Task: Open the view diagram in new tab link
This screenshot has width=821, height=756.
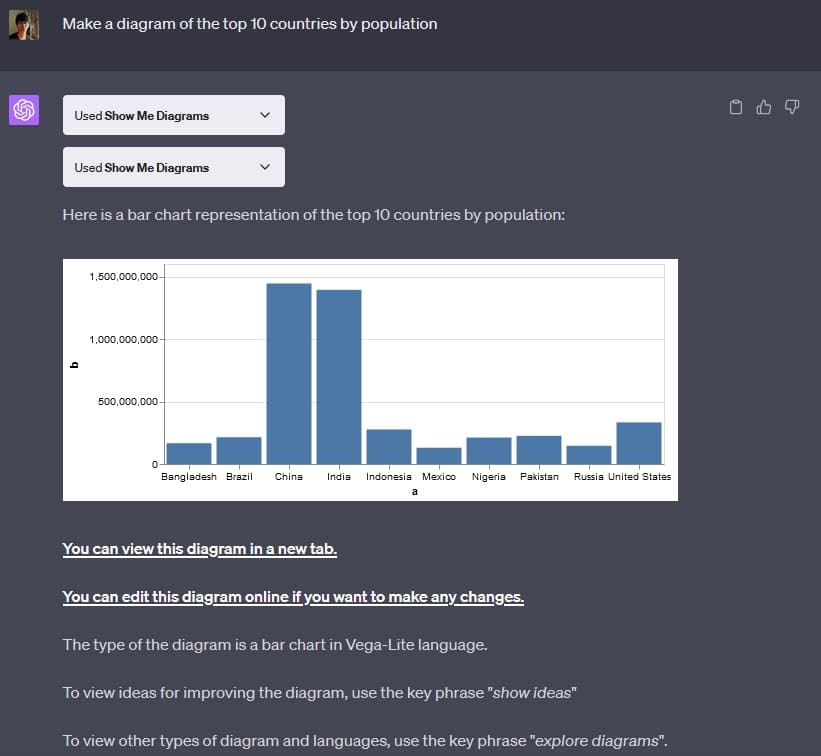Action: 199,549
